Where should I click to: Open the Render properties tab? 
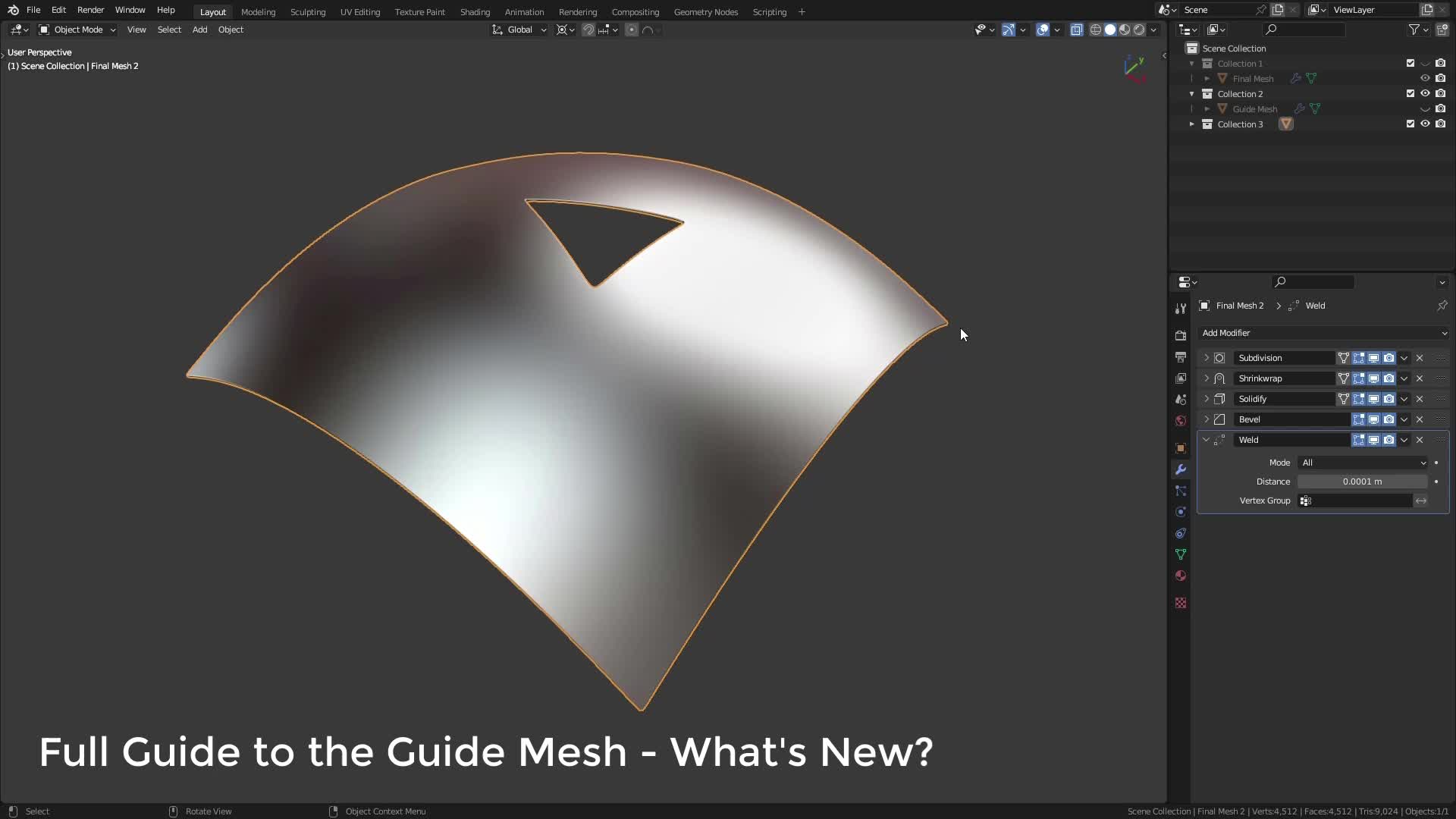[1181, 335]
